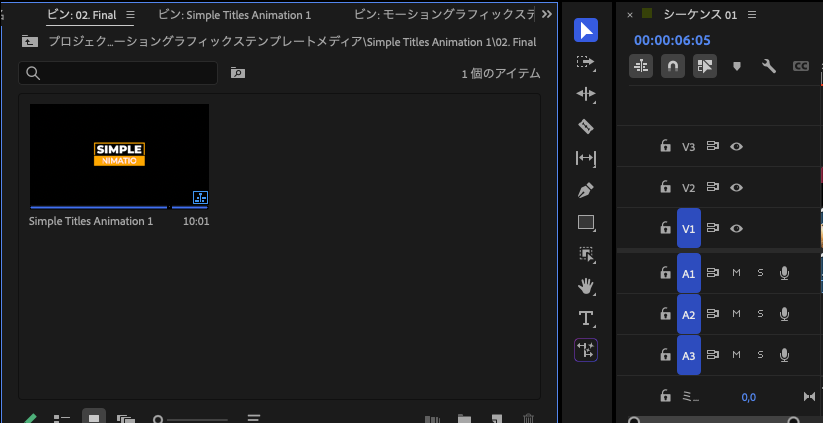Enable voice-over record on A3
Viewport: 823px width, 423px height.
[x=784, y=355]
